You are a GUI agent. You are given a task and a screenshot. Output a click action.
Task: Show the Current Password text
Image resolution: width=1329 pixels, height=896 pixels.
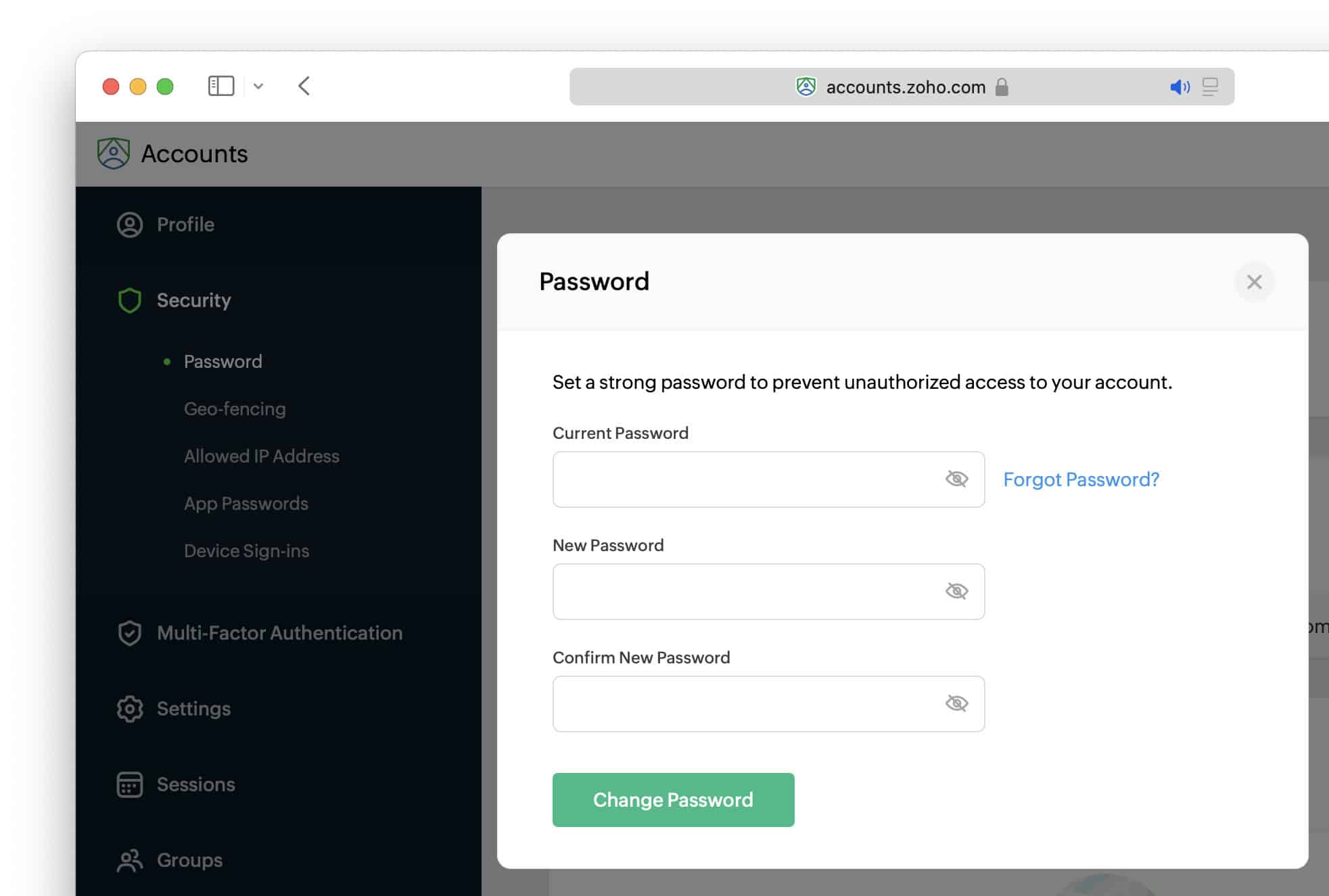point(958,479)
